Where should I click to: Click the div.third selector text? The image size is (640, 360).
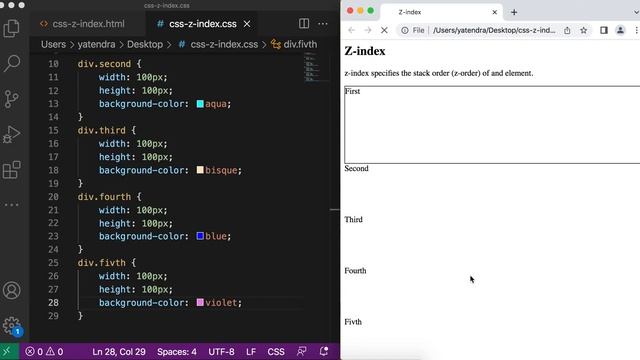tap(102, 130)
